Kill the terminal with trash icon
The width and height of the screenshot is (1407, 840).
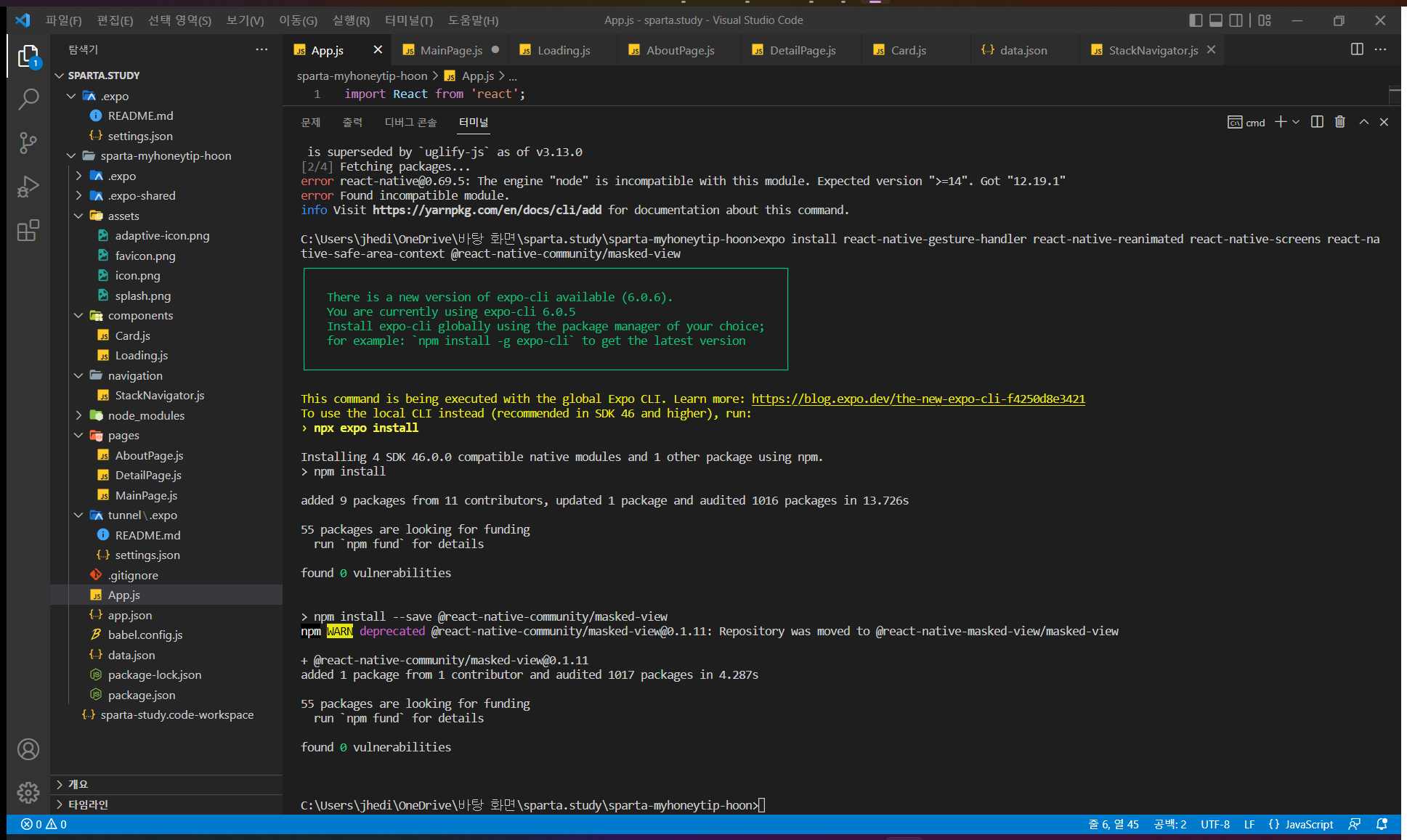tap(1340, 122)
